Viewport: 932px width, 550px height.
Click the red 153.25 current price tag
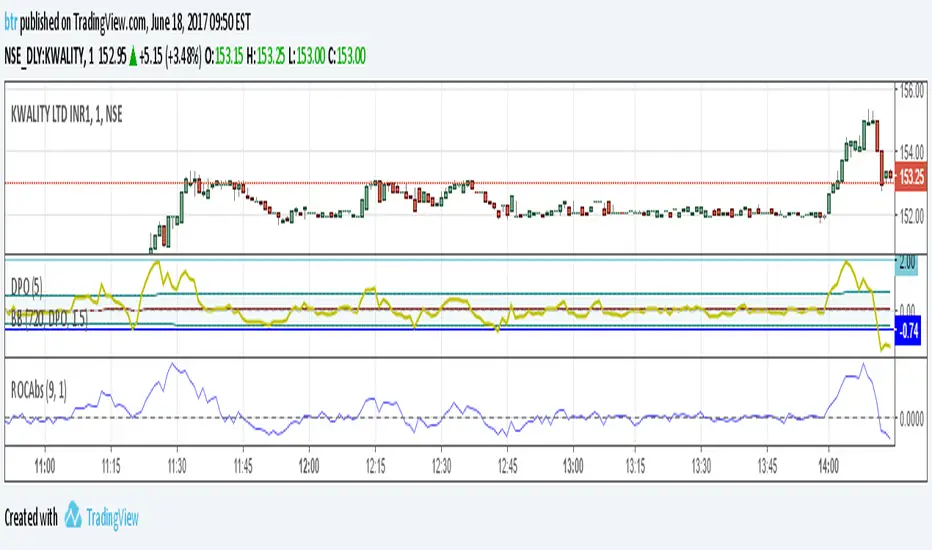pos(910,176)
